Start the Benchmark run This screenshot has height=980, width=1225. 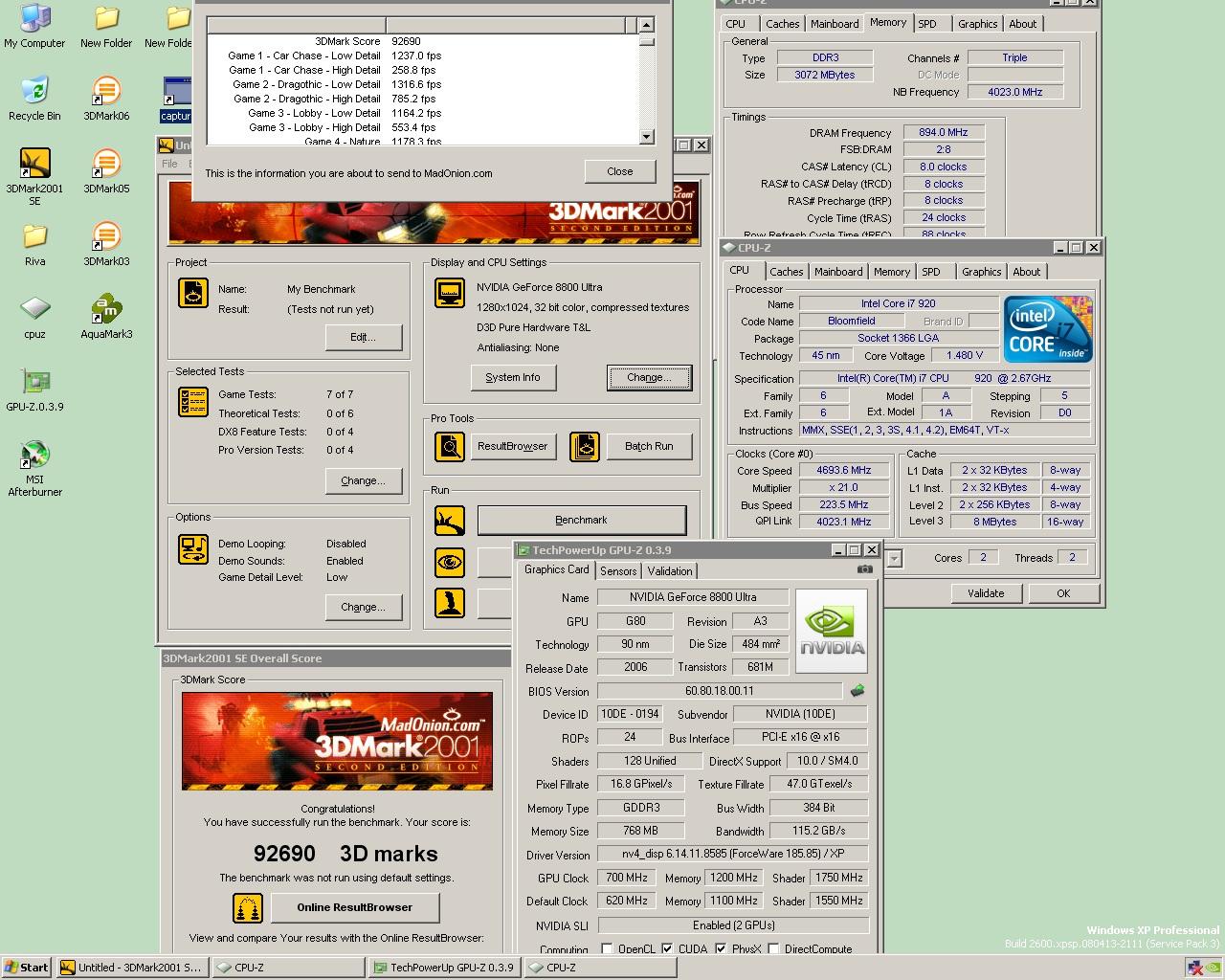pyautogui.click(x=582, y=520)
